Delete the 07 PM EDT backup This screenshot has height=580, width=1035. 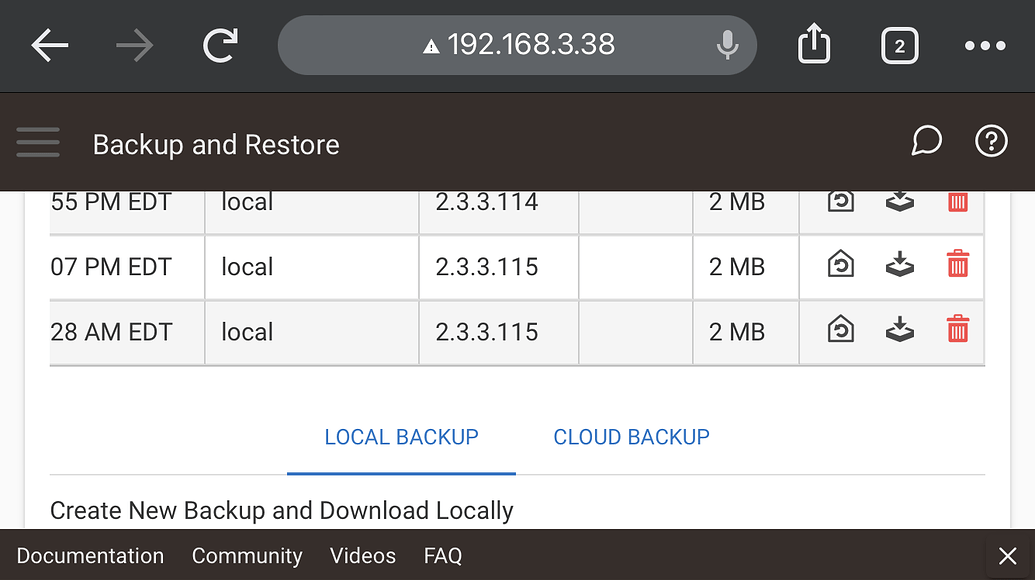[958, 266]
